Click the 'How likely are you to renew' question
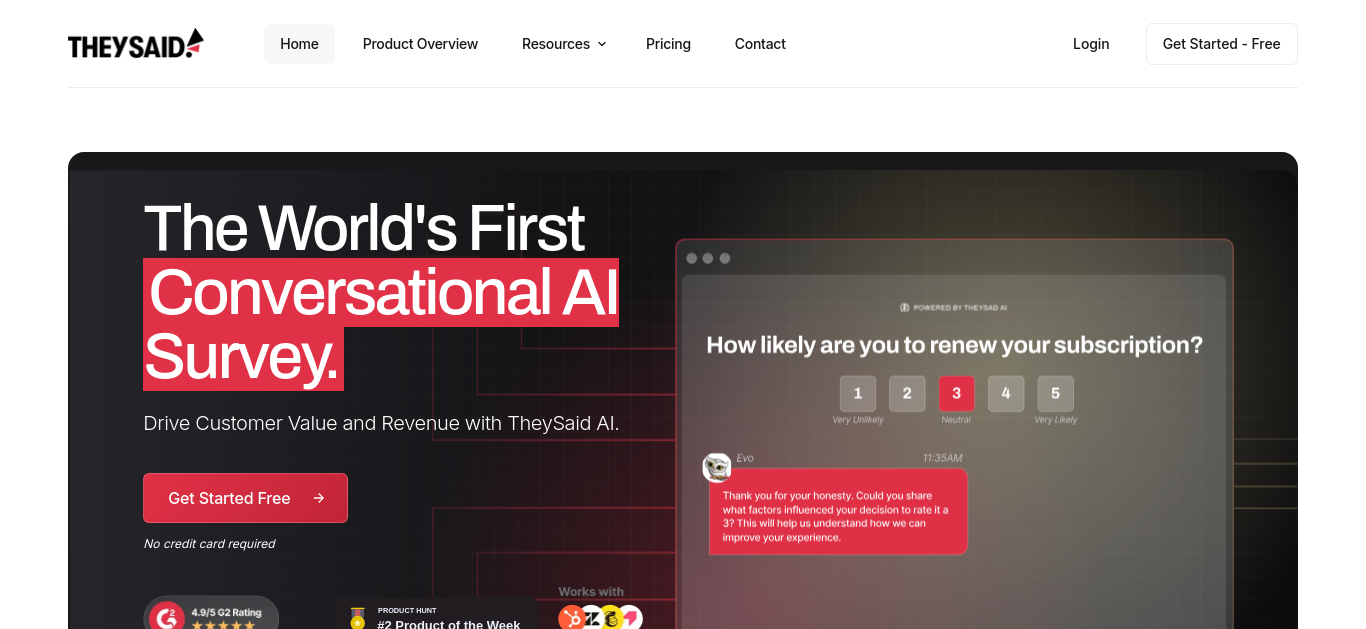 click(954, 345)
